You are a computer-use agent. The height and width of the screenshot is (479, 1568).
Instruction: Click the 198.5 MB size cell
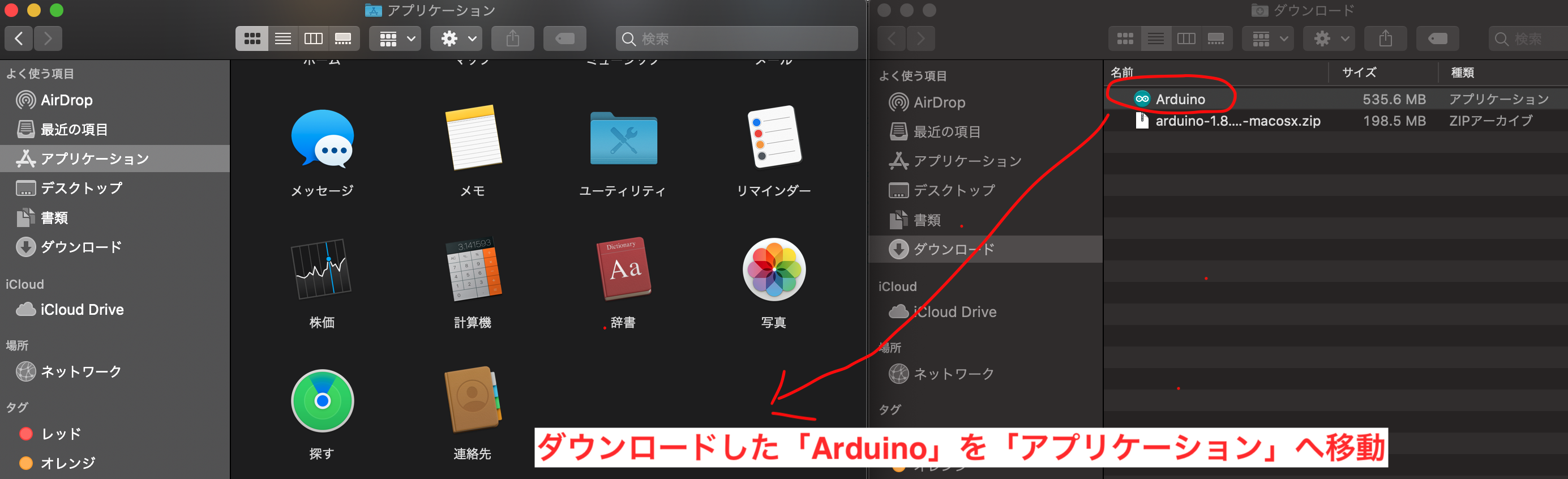click(x=1394, y=121)
